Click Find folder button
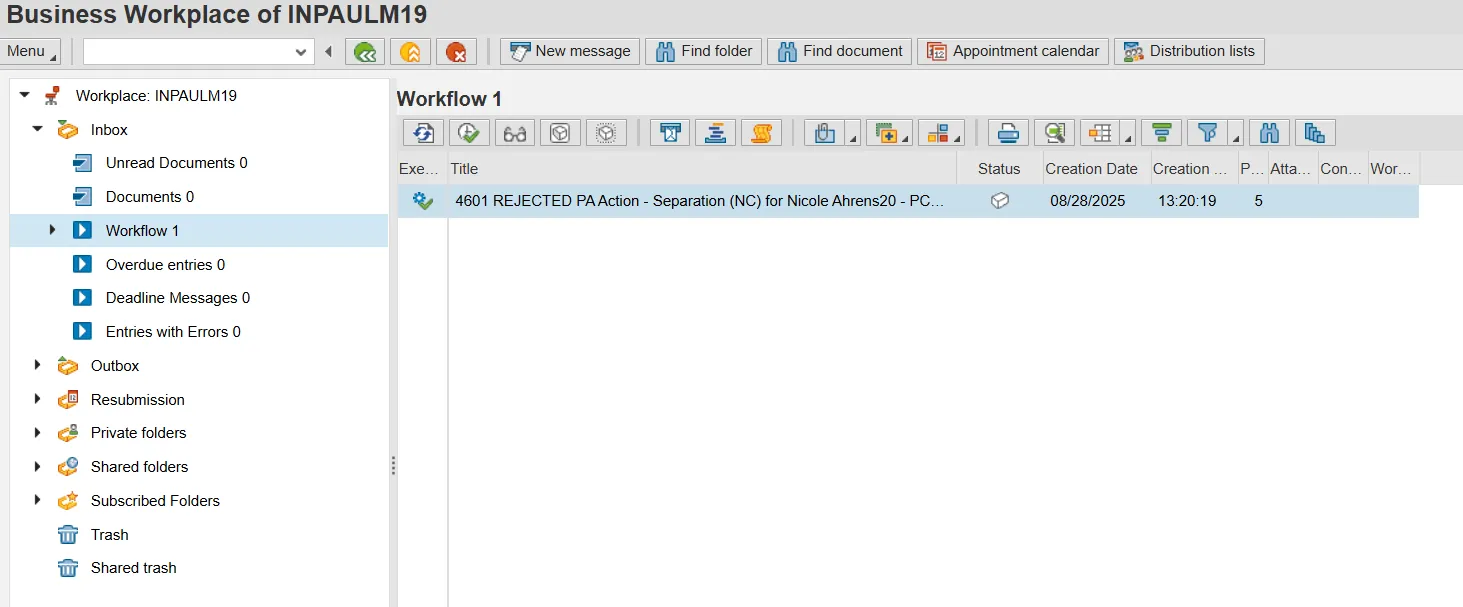 (704, 51)
